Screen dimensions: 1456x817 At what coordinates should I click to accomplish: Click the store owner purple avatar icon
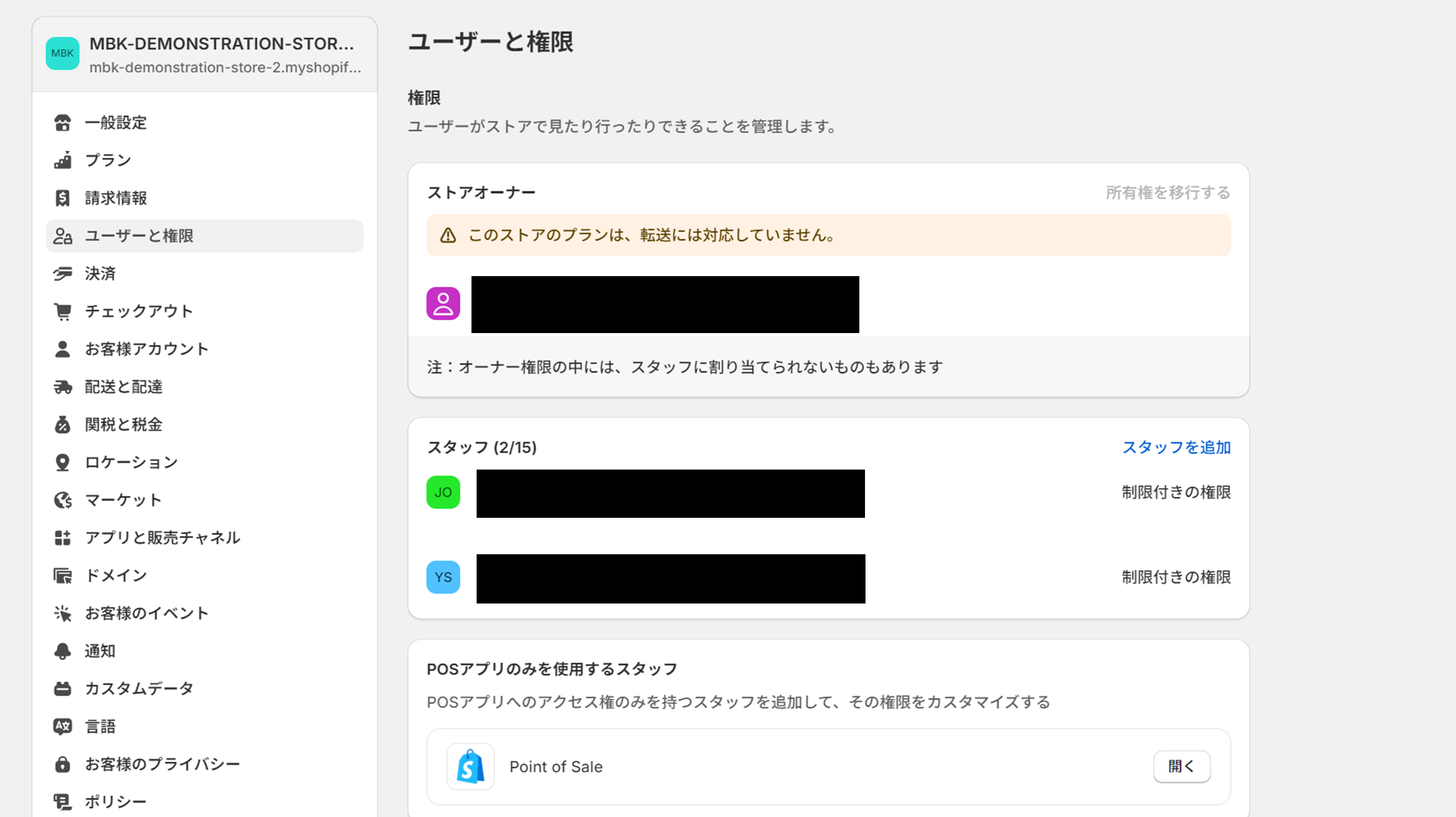pyautogui.click(x=443, y=304)
